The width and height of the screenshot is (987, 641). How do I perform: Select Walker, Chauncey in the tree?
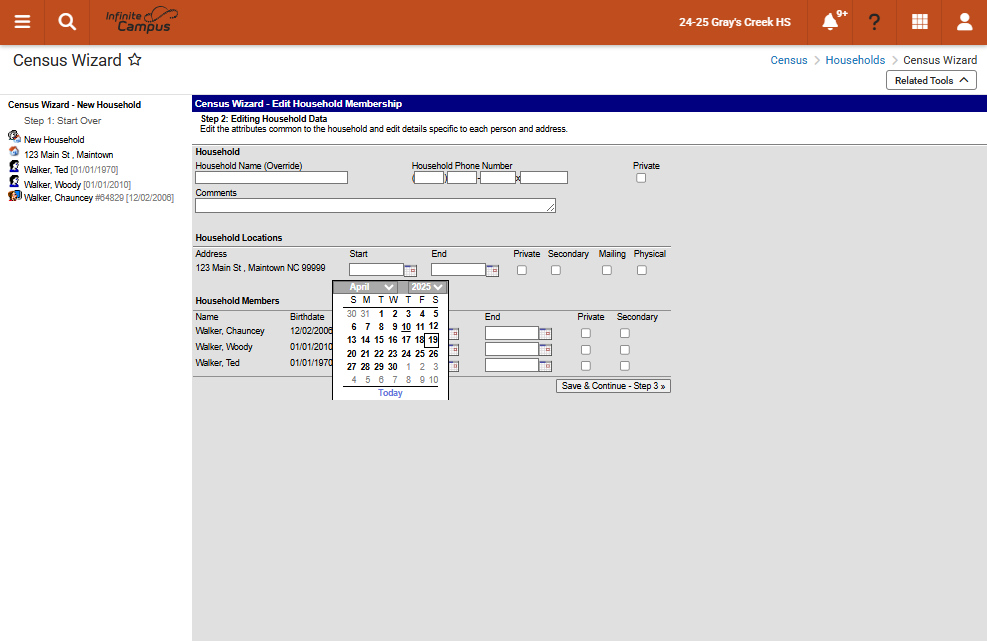tap(99, 198)
